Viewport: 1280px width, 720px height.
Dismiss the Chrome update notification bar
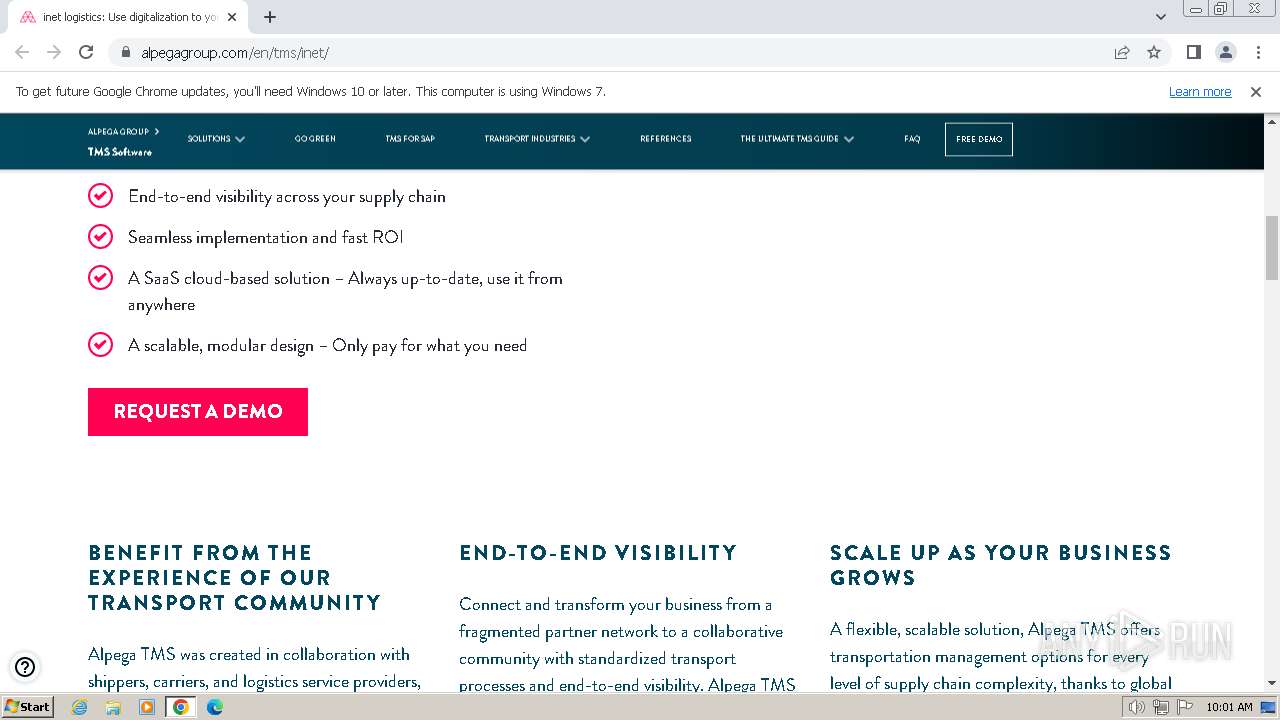[x=1256, y=91]
